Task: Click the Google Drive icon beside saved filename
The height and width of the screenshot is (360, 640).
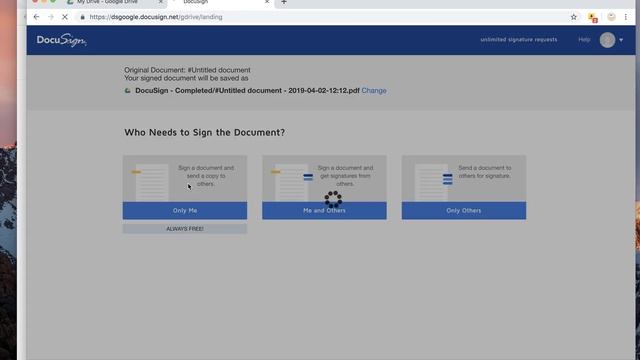Action: [127, 91]
